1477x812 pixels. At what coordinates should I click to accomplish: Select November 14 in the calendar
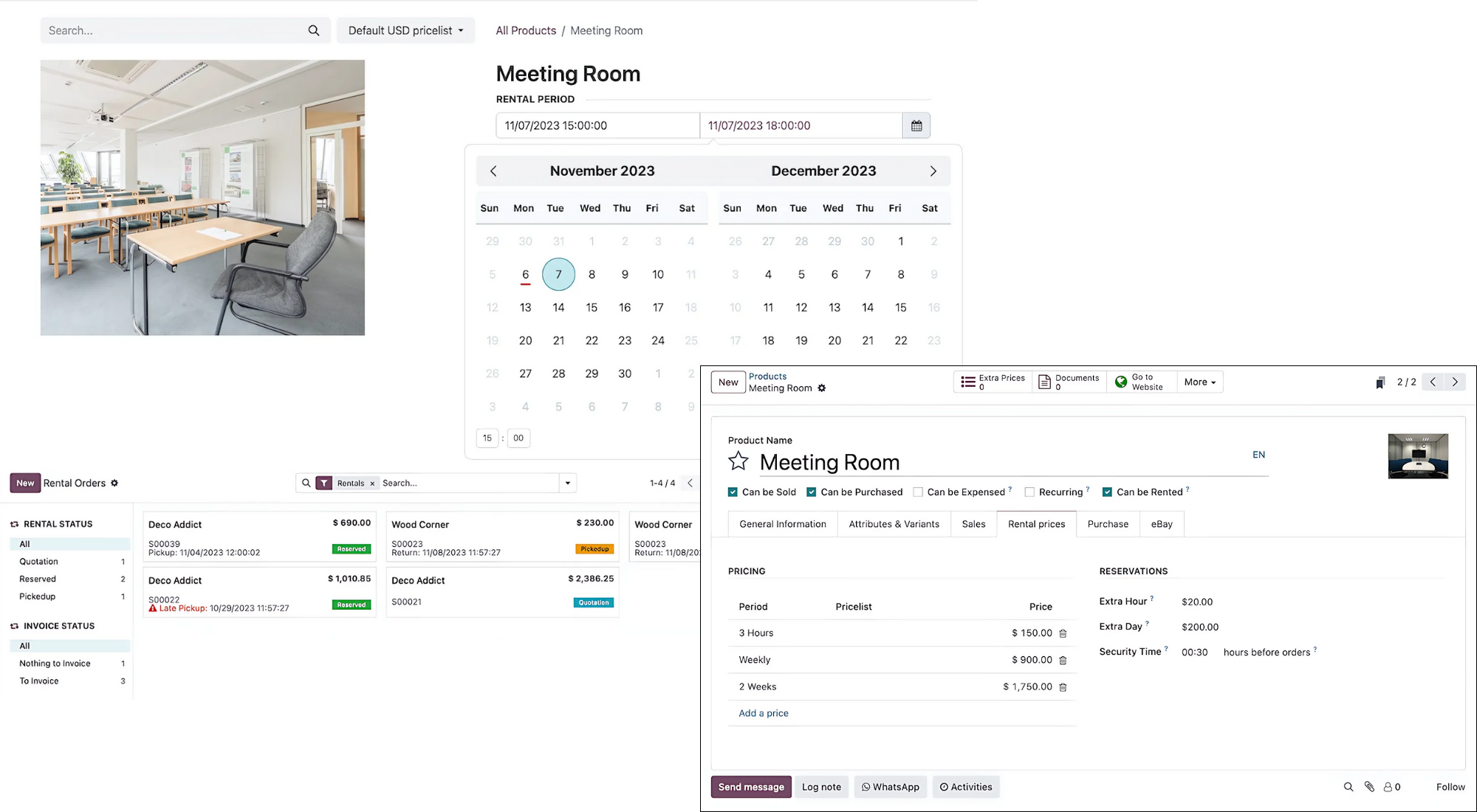[558, 307]
